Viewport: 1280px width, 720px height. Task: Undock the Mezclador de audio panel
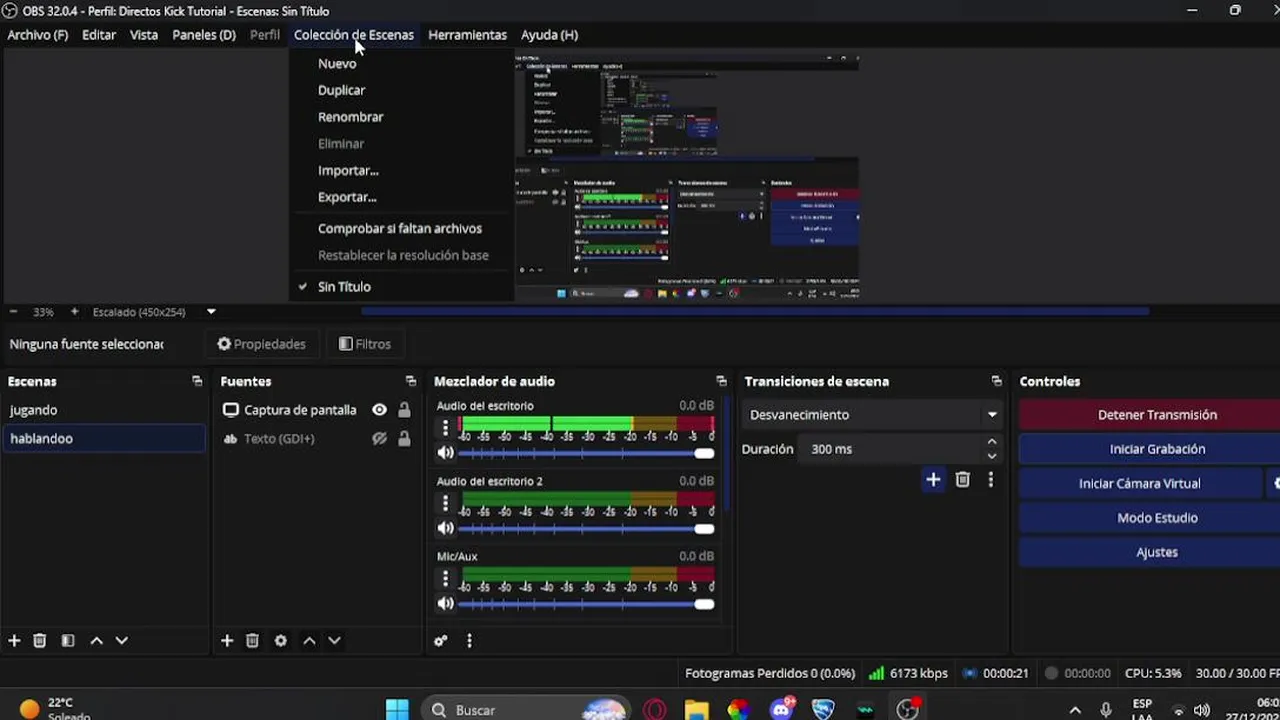pyautogui.click(x=722, y=381)
